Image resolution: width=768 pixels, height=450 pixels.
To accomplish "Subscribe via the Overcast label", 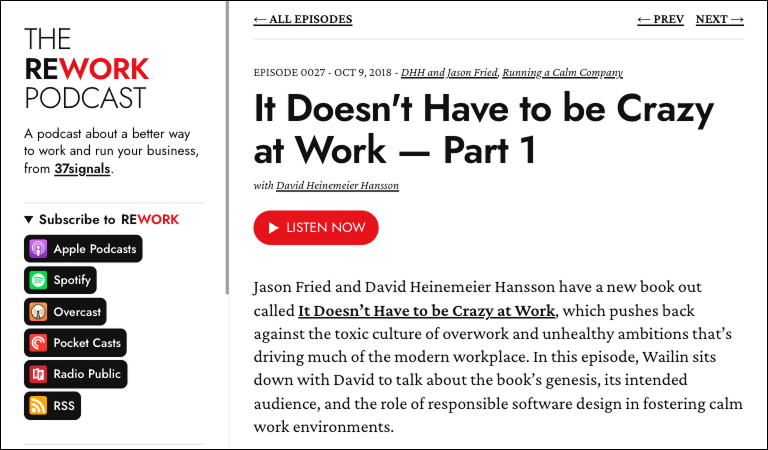I will (77, 311).
